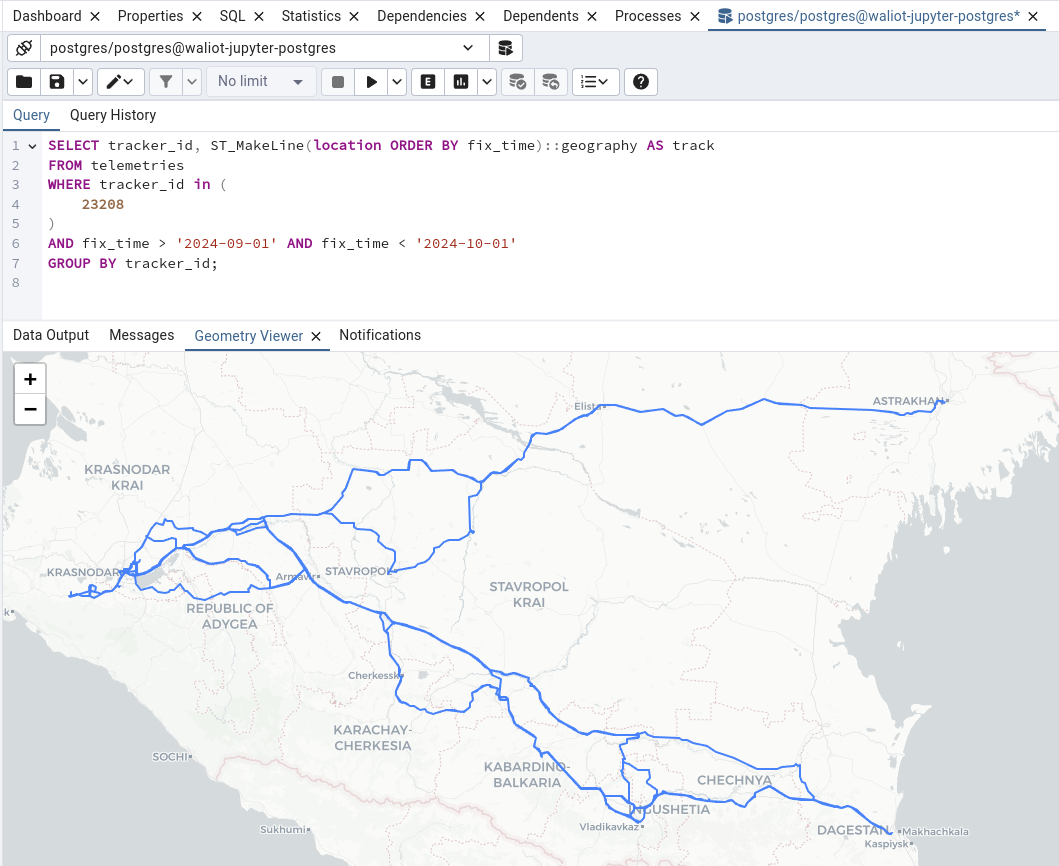Open the Data Output tab
The height and width of the screenshot is (866, 1059).
coord(51,335)
